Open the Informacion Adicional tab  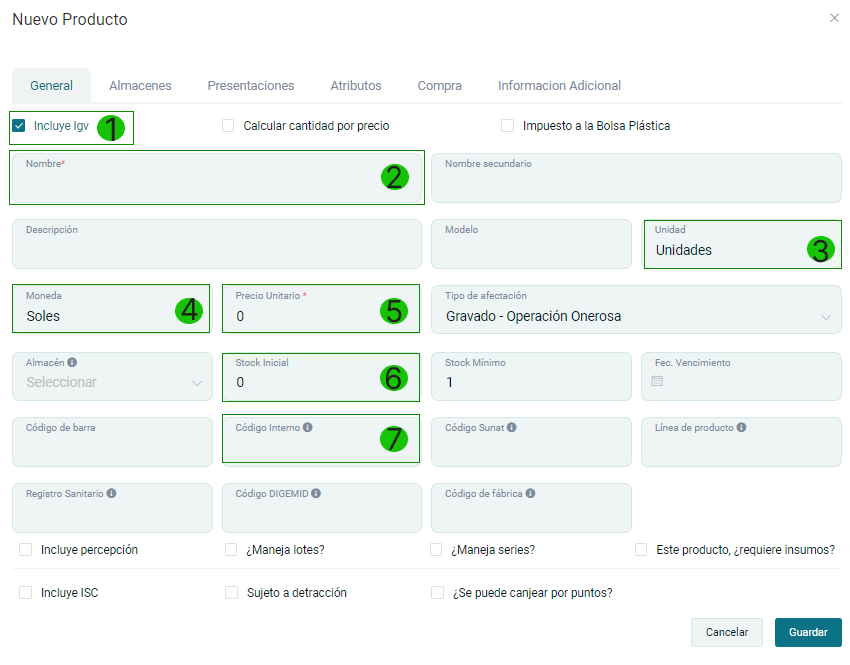pyautogui.click(x=559, y=86)
